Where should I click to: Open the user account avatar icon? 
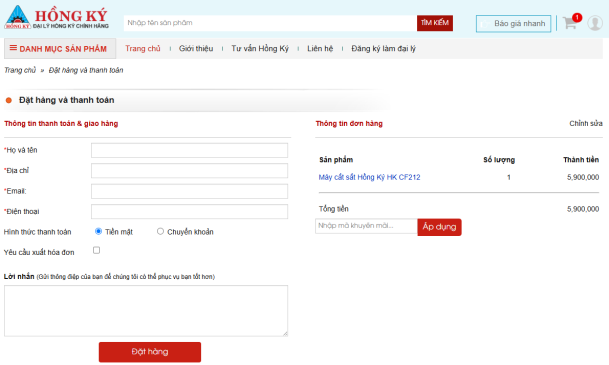click(595, 23)
